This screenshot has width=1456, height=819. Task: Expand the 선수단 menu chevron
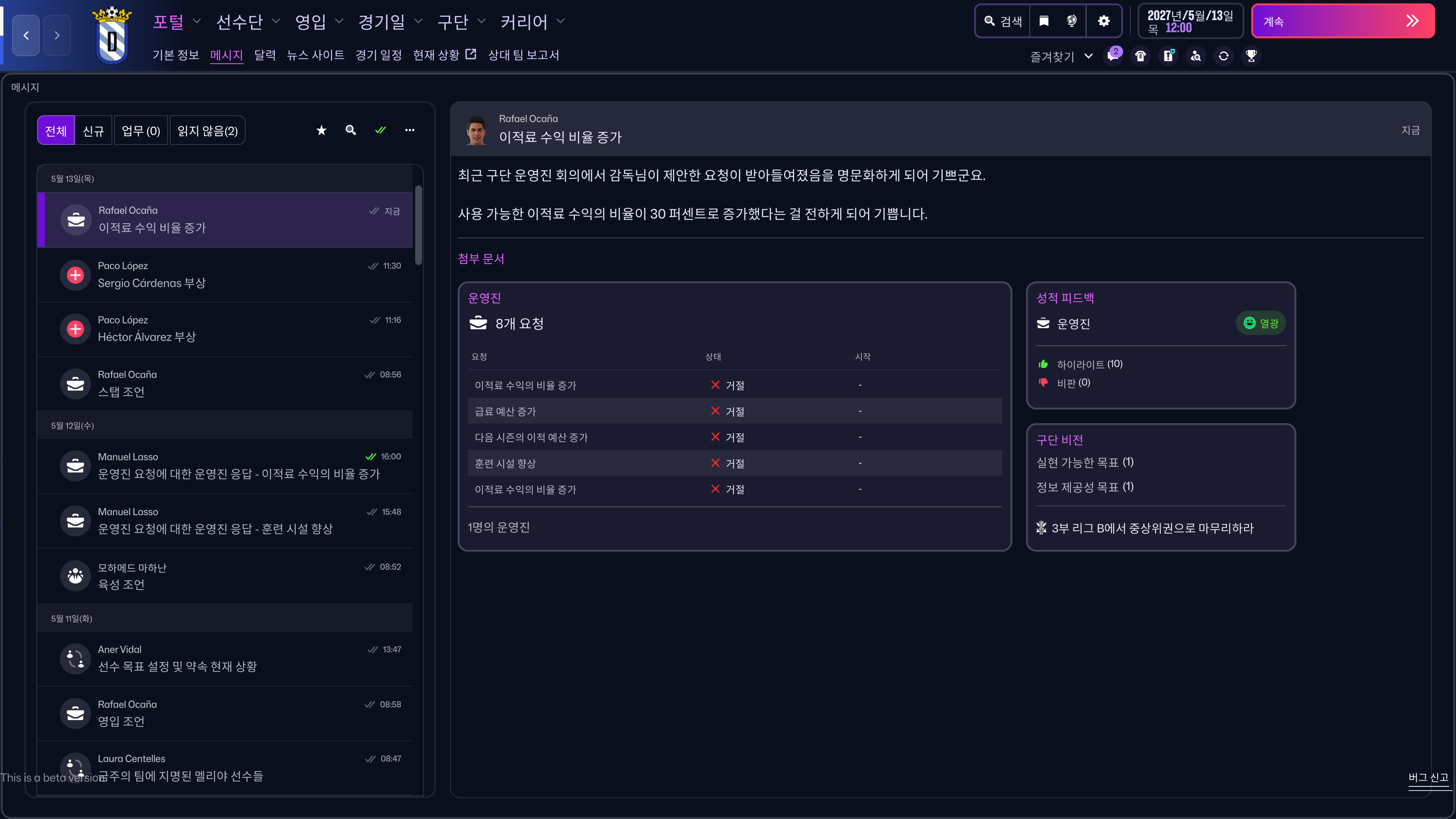pos(276,22)
